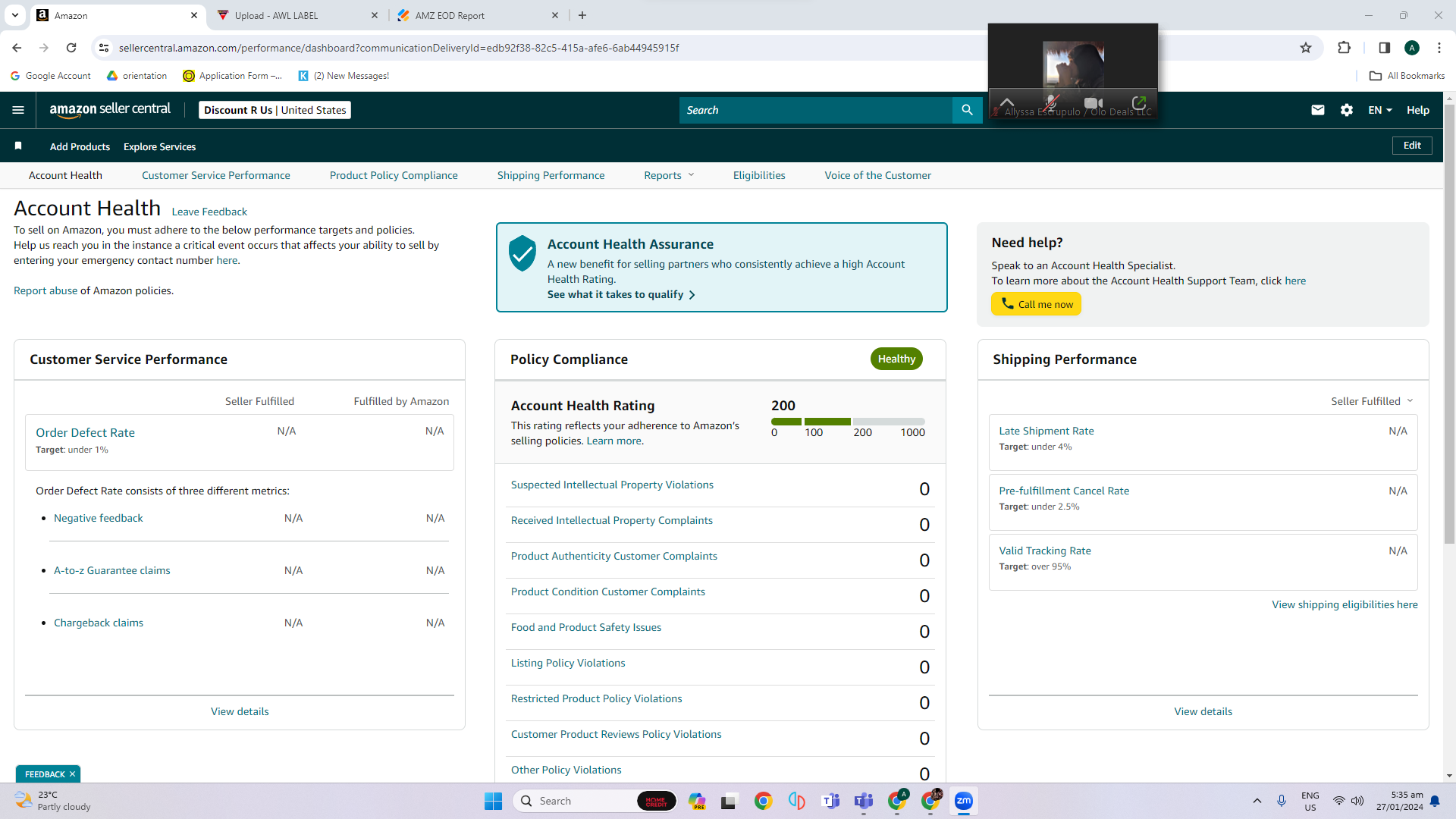The height and width of the screenshot is (819, 1456).
Task: Open Chrome's three-dot menu
Action: click(1439, 48)
